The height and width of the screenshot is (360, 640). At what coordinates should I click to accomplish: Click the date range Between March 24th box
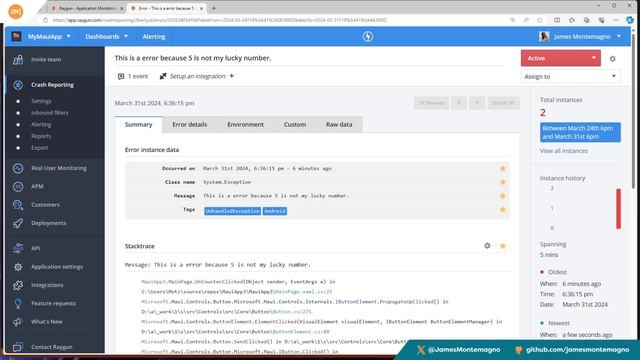[x=580, y=132]
